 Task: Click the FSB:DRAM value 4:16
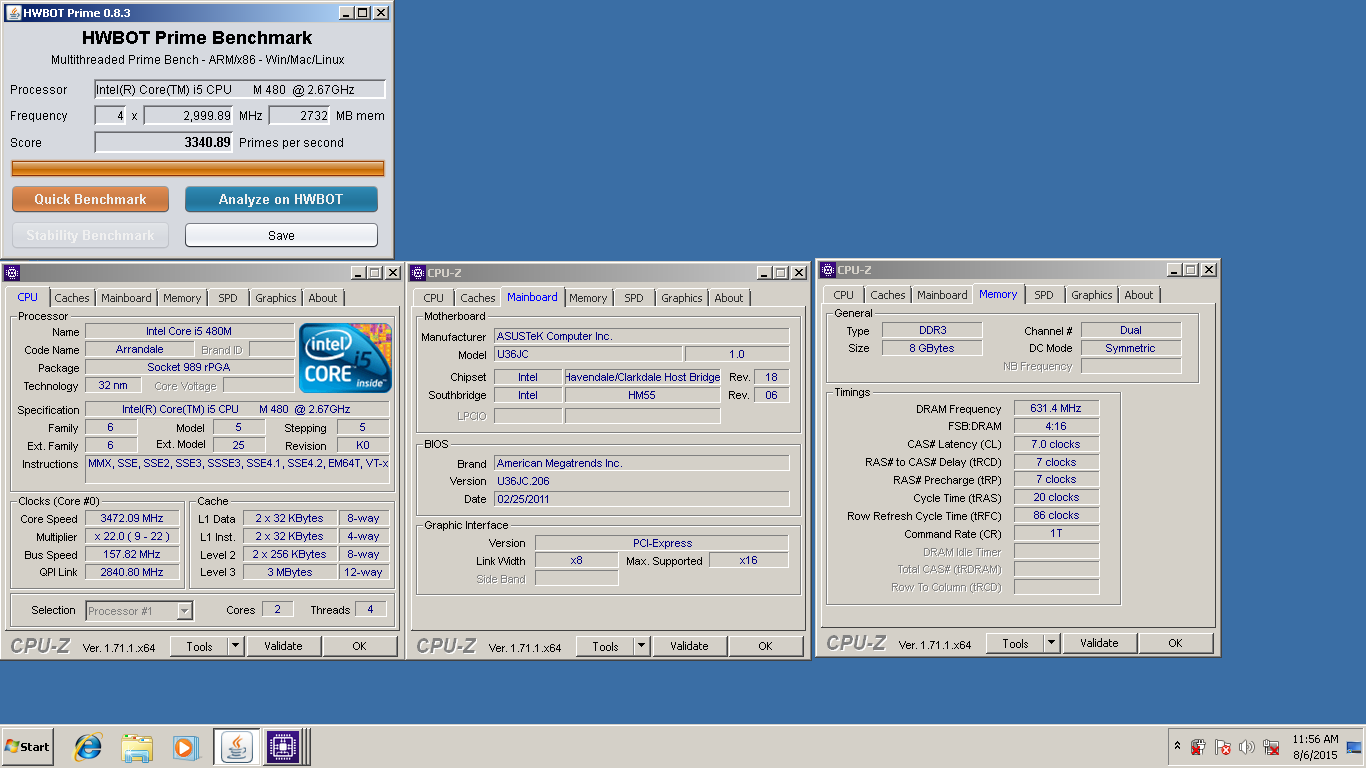coord(1056,426)
